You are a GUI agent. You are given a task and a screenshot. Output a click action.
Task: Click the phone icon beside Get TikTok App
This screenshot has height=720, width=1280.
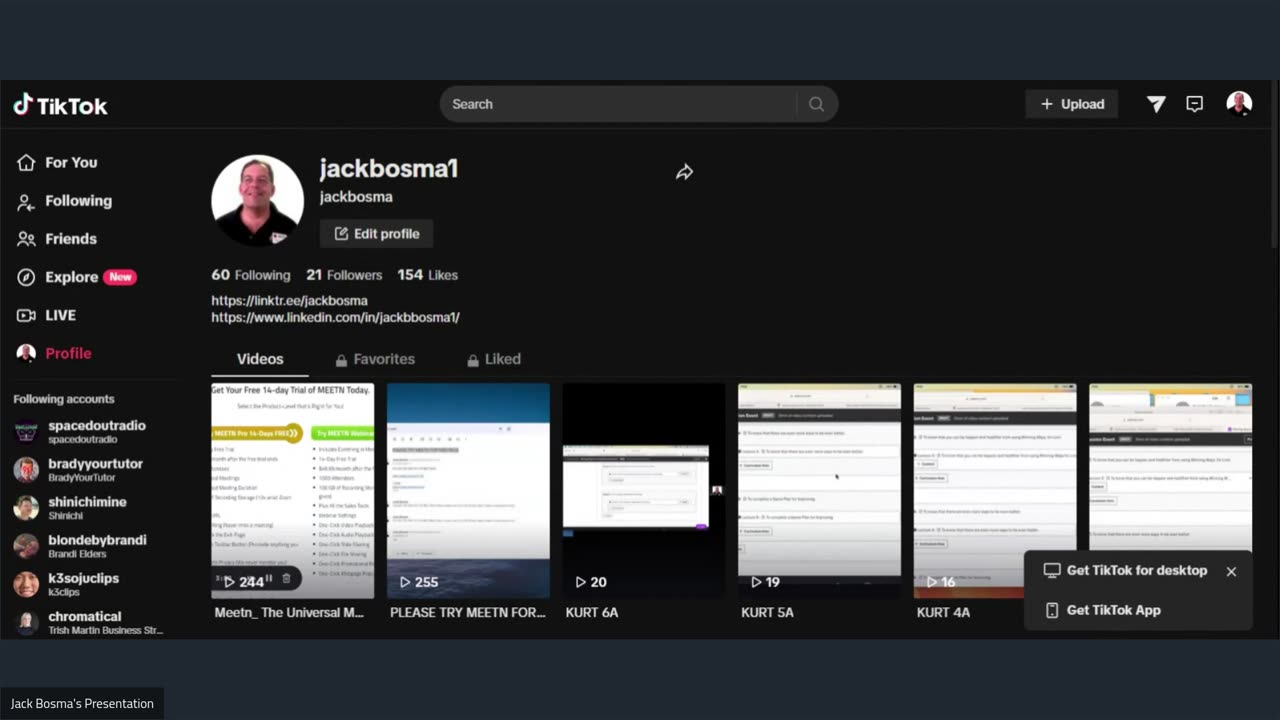point(1051,610)
